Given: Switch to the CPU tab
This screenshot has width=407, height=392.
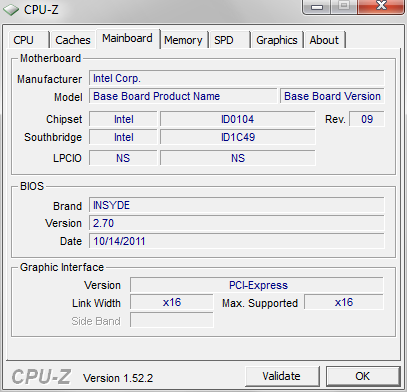Looking at the screenshot, I should pyautogui.click(x=28, y=40).
